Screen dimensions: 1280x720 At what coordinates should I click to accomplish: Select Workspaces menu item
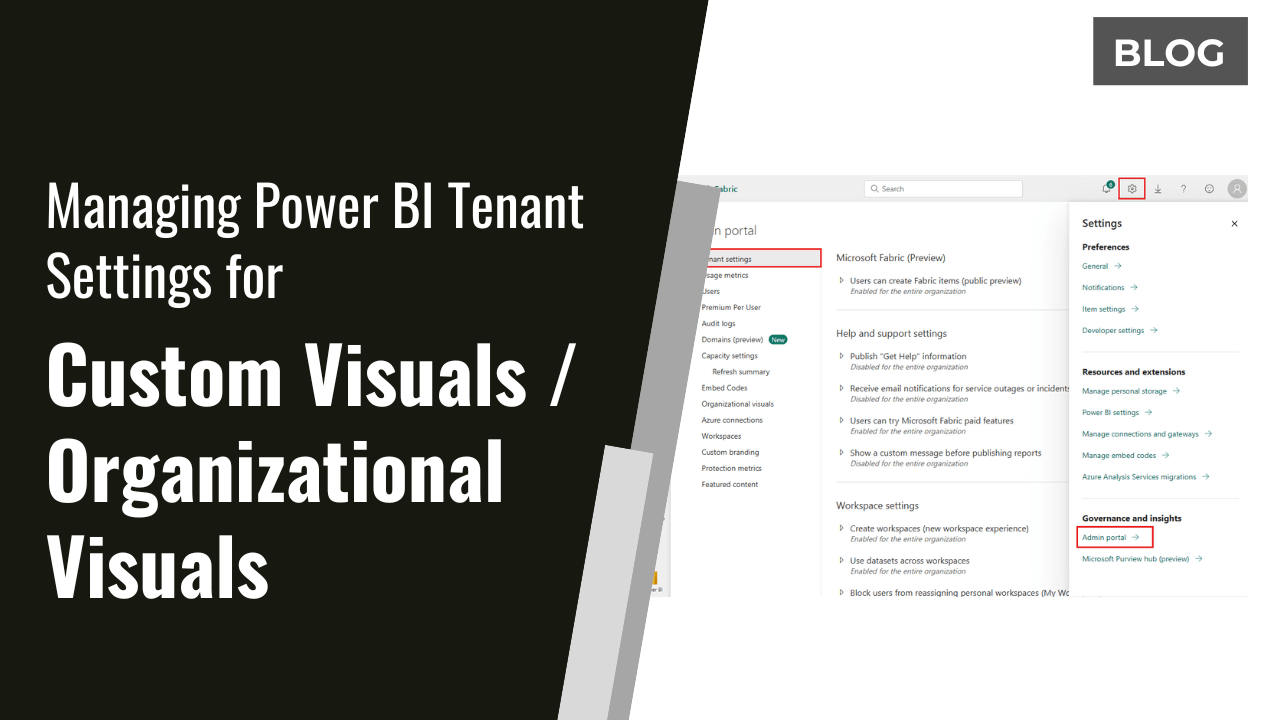(721, 436)
